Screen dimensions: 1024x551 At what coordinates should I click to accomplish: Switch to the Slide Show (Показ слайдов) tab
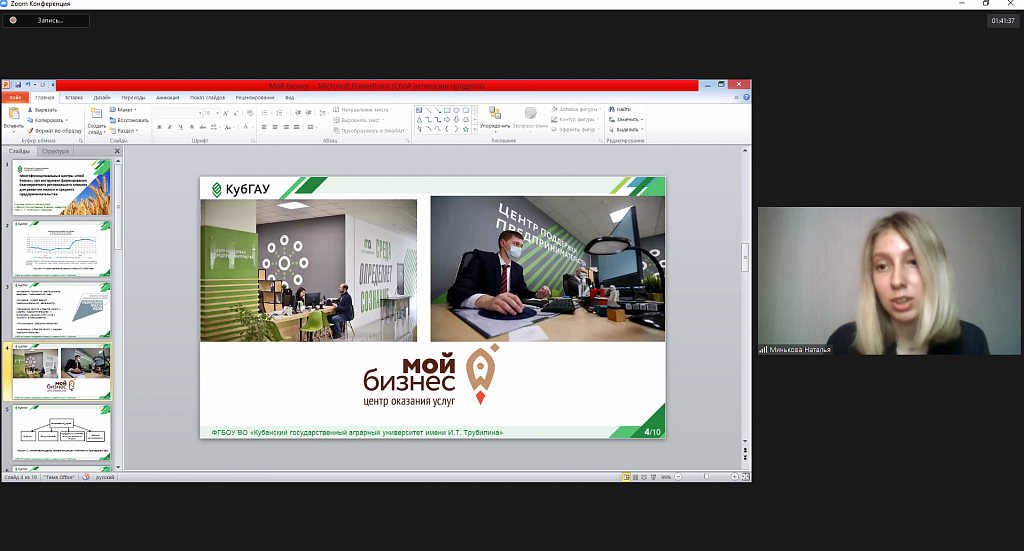(x=207, y=97)
